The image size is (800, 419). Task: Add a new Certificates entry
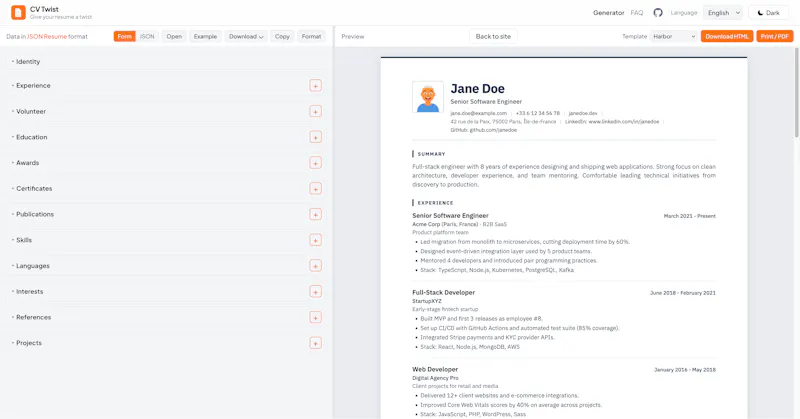tap(315, 189)
